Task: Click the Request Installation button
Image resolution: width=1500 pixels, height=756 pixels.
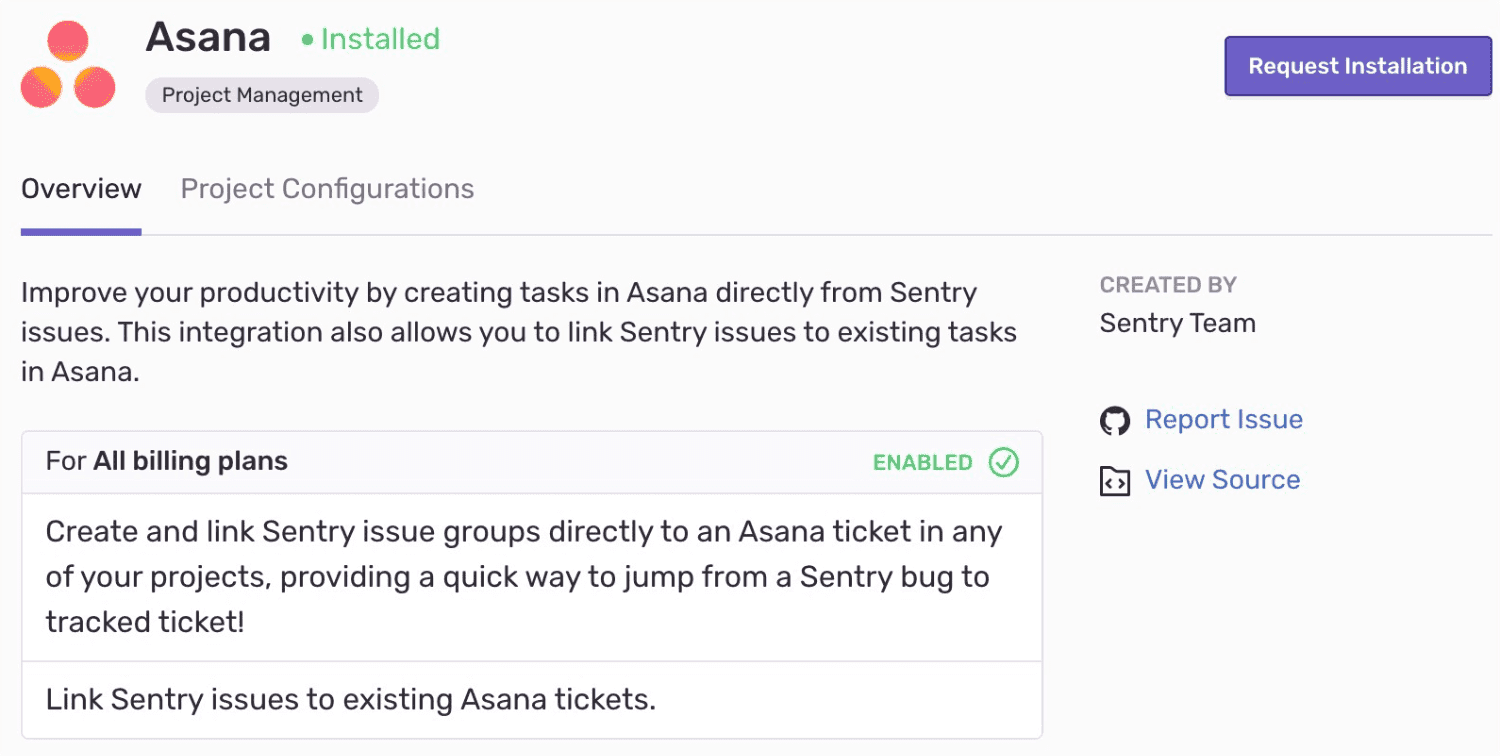Action: click(1357, 65)
